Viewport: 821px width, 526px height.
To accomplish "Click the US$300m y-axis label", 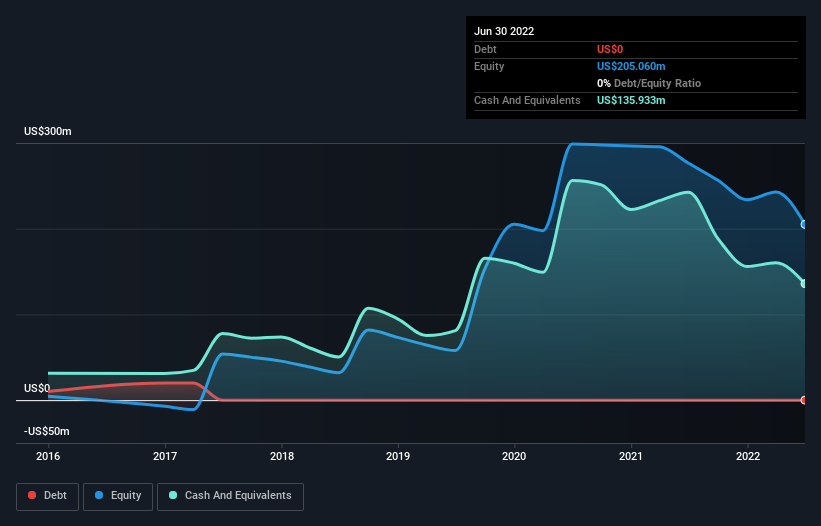I will pos(48,131).
